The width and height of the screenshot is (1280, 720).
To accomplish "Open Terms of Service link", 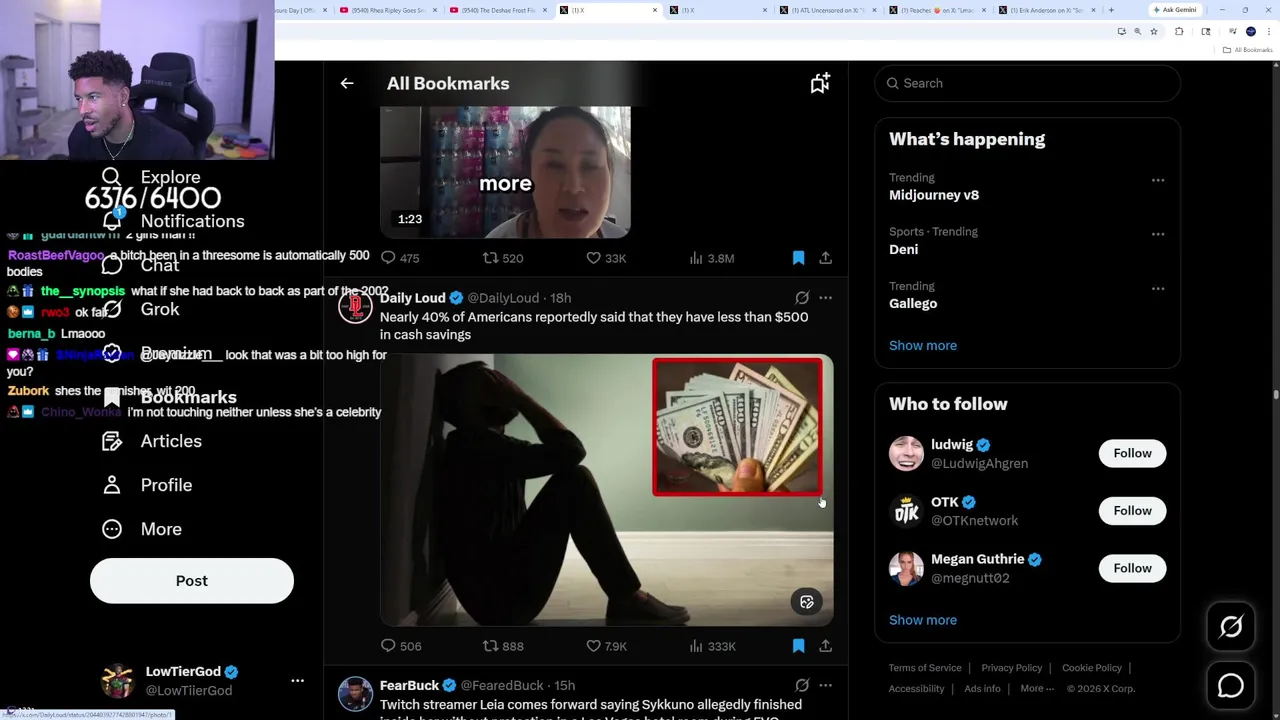I will (x=925, y=668).
